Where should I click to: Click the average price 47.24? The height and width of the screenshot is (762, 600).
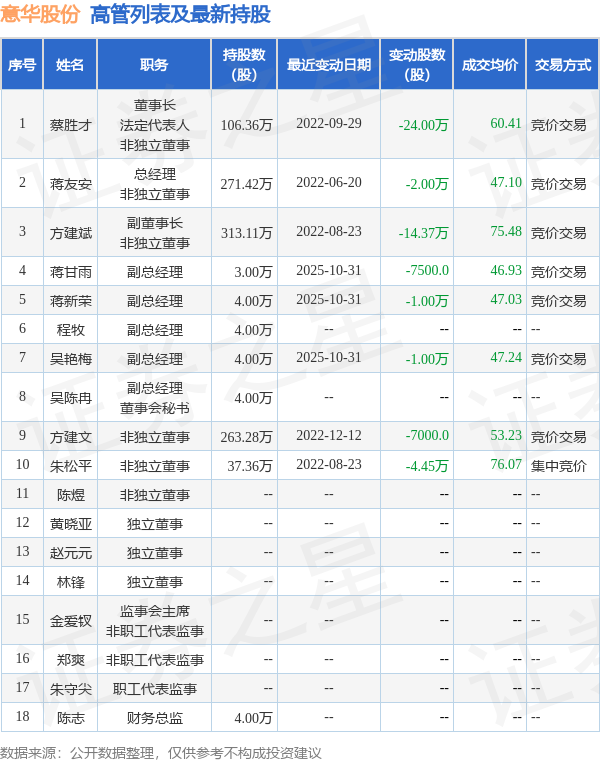pyautogui.click(x=506, y=357)
